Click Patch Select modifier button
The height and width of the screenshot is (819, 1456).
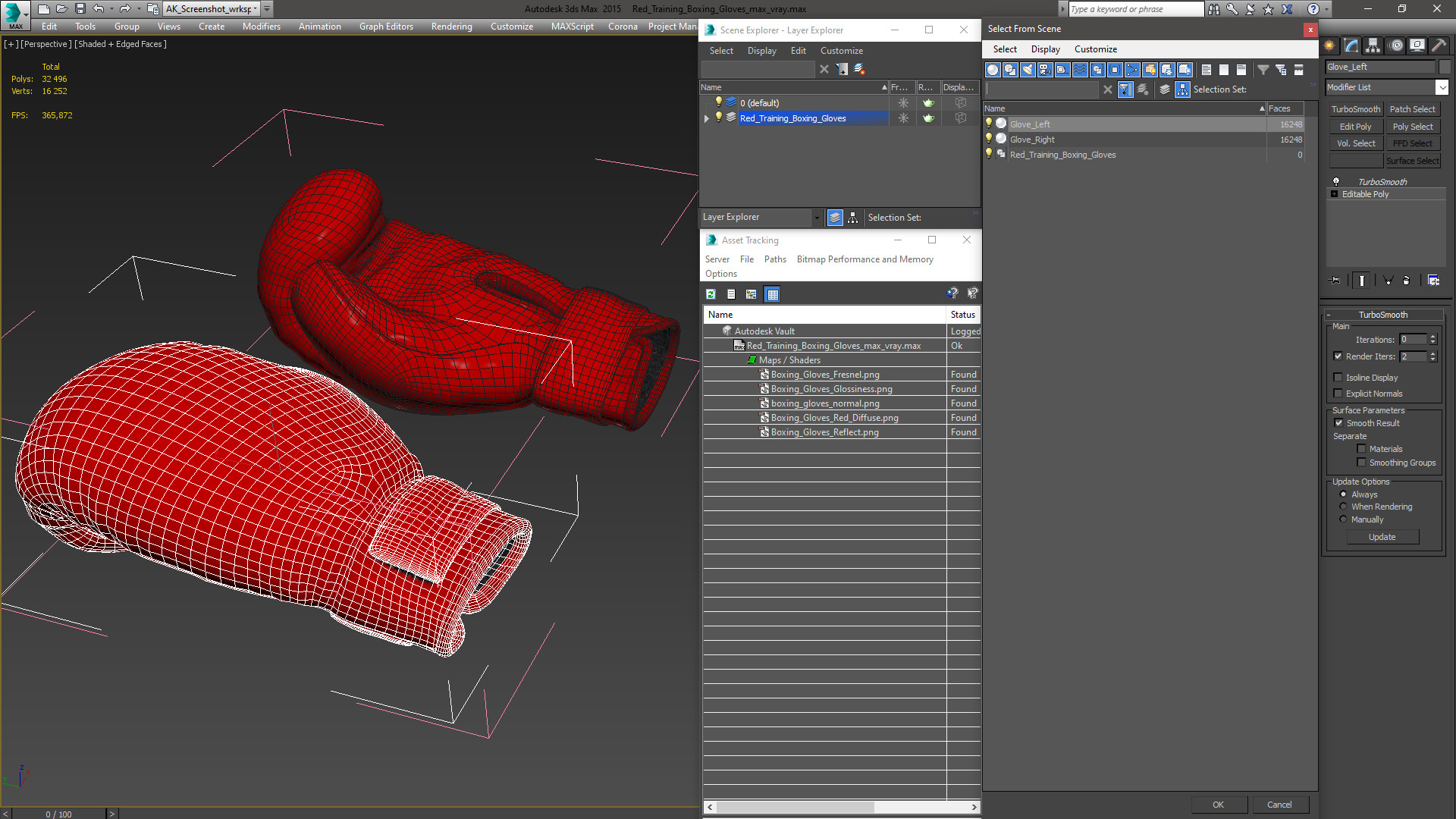point(1412,109)
